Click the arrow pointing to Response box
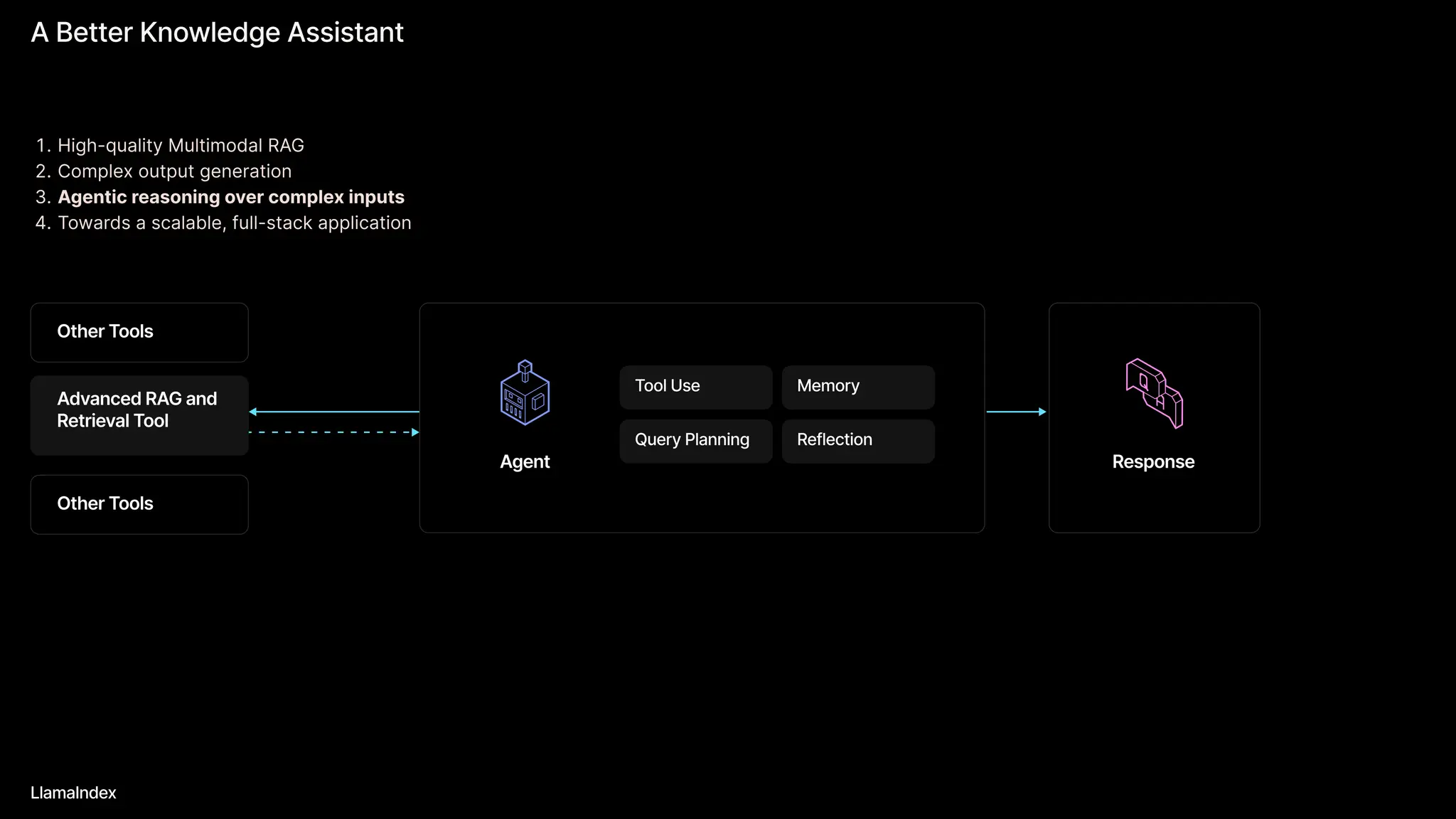This screenshot has height=819, width=1456. [1016, 412]
